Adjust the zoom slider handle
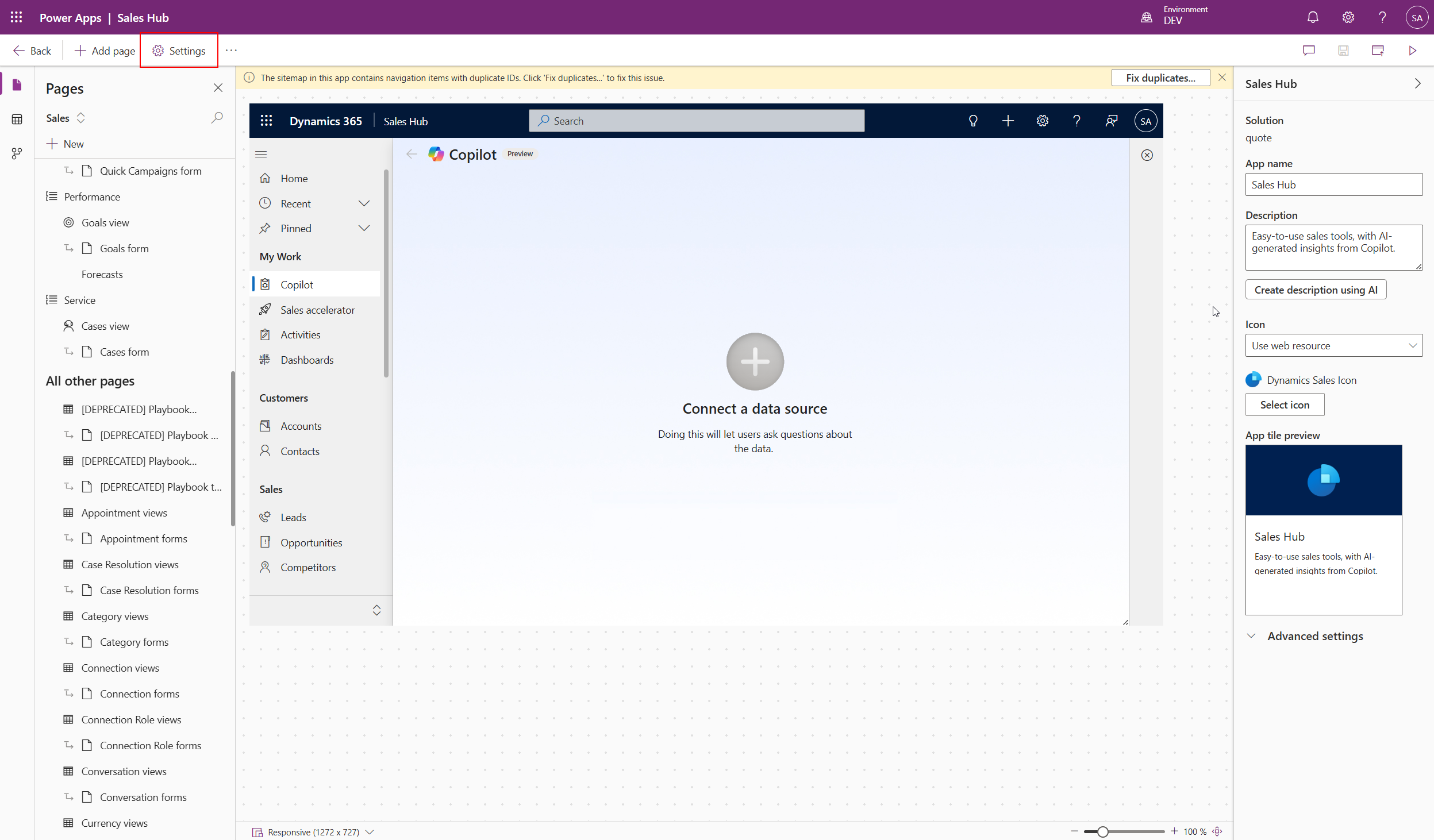Image resolution: width=1434 pixels, height=840 pixels. click(x=1102, y=831)
